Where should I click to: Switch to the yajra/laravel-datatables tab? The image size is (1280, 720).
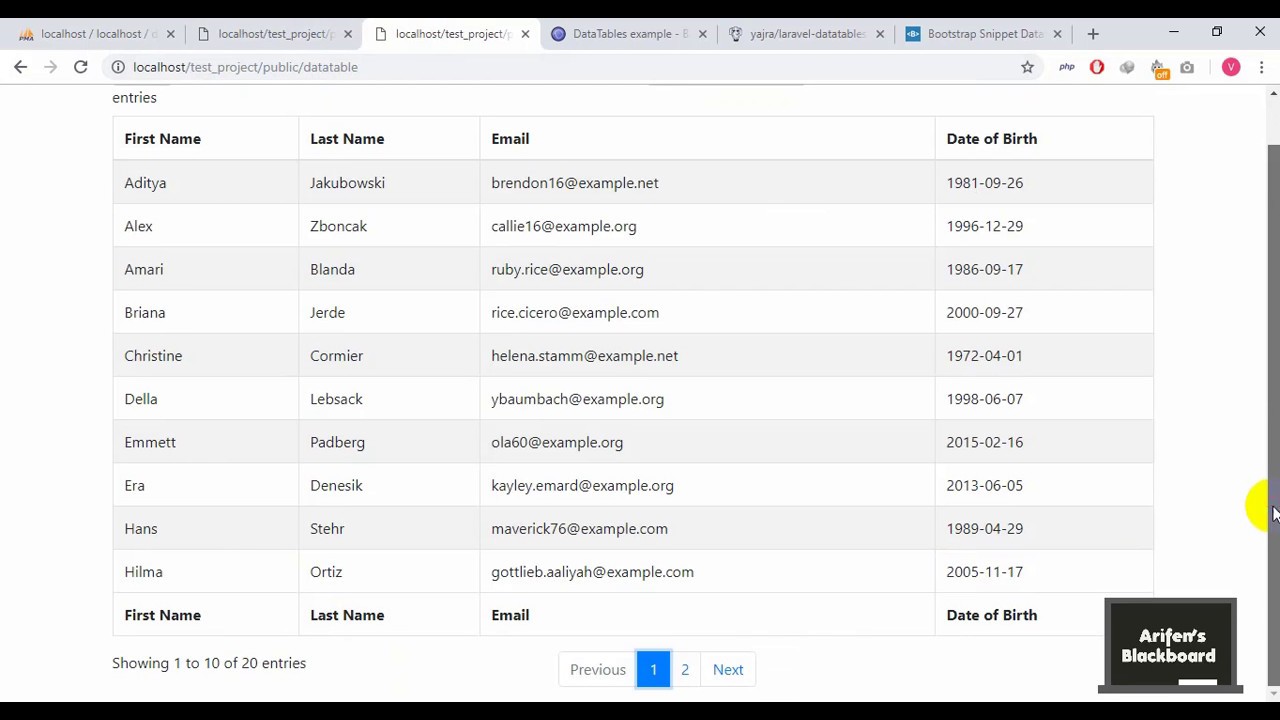point(805,34)
